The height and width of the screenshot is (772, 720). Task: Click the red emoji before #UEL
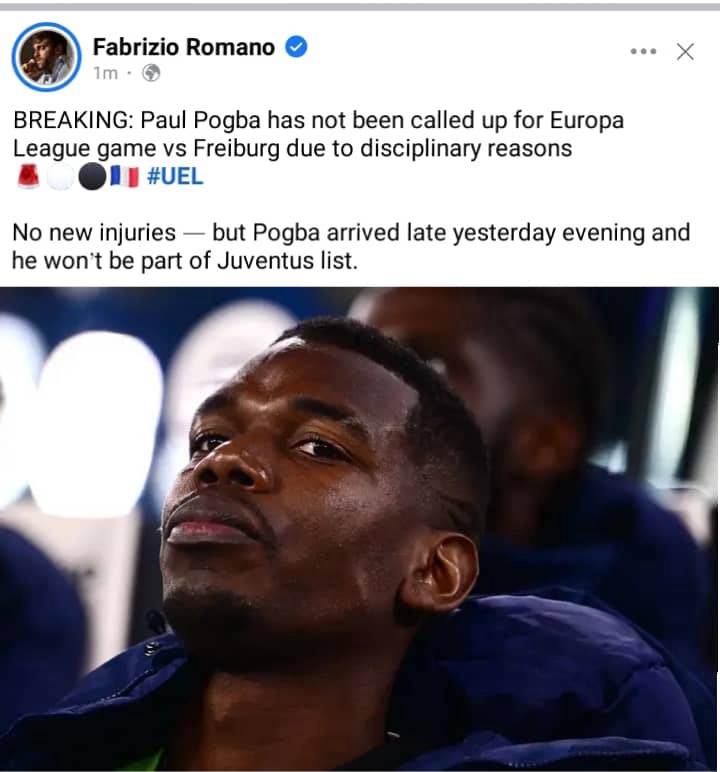tap(28, 176)
